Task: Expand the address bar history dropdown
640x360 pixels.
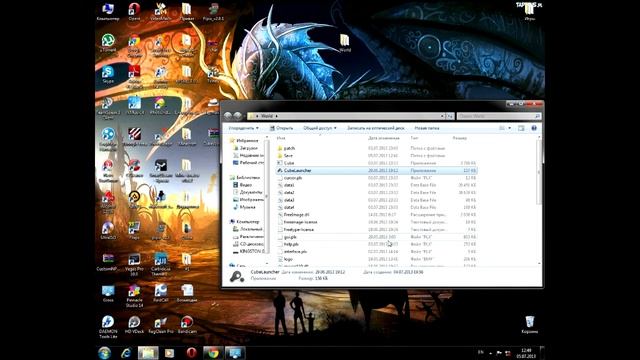Action: [442, 116]
